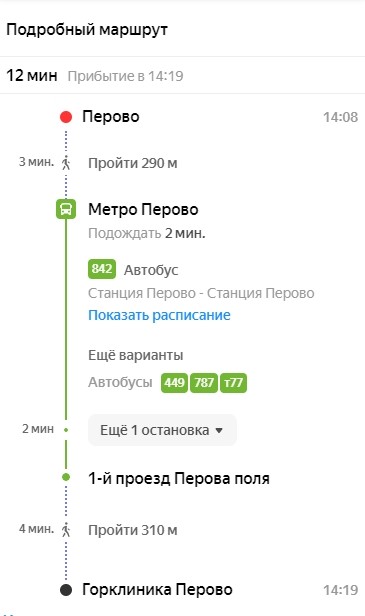Screen dimensions: 365x616
Task: Select bus route 842 badge
Action: (x=102, y=269)
